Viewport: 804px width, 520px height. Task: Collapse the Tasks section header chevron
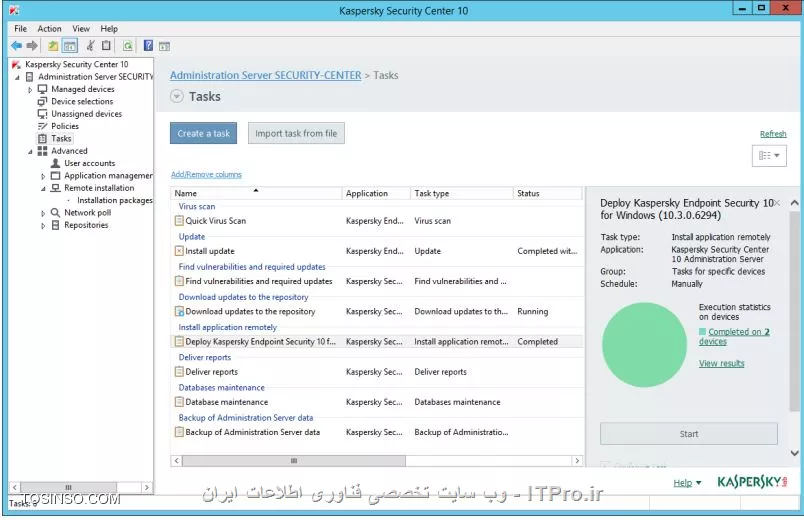176,96
